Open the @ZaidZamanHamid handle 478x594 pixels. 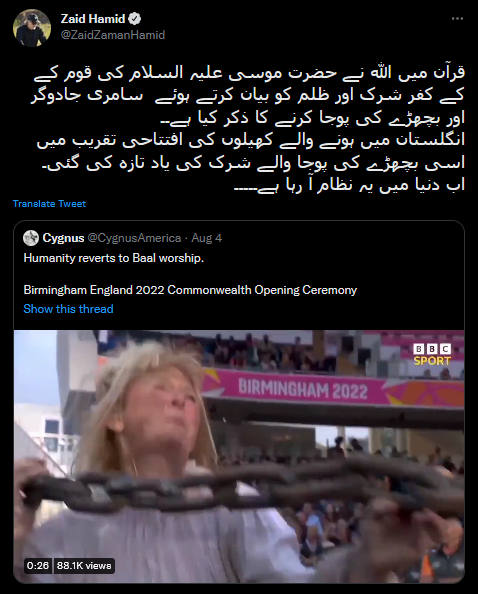113,35
